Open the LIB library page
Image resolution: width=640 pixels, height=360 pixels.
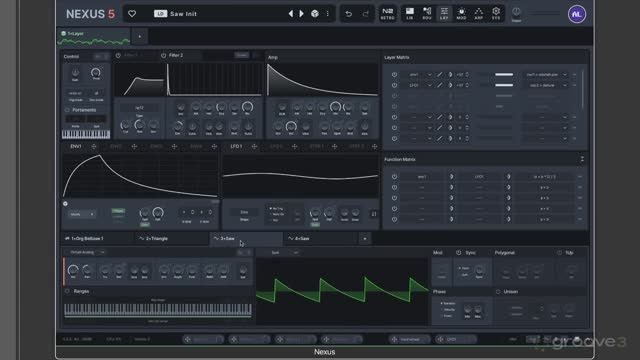pos(409,13)
